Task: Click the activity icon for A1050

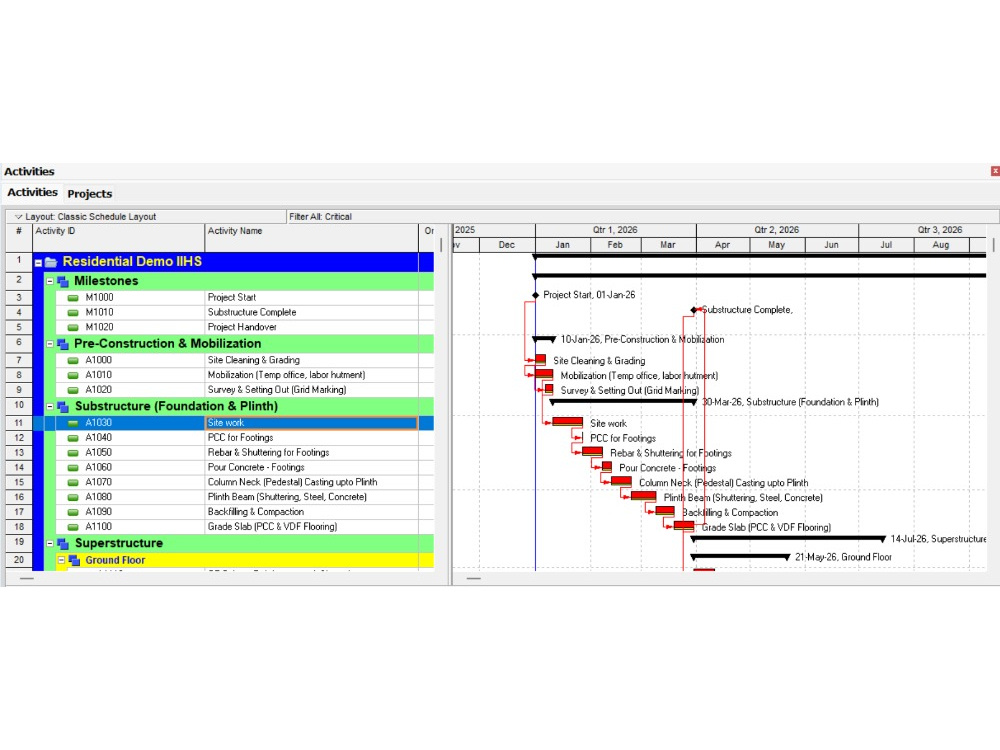Action: pos(73,453)
